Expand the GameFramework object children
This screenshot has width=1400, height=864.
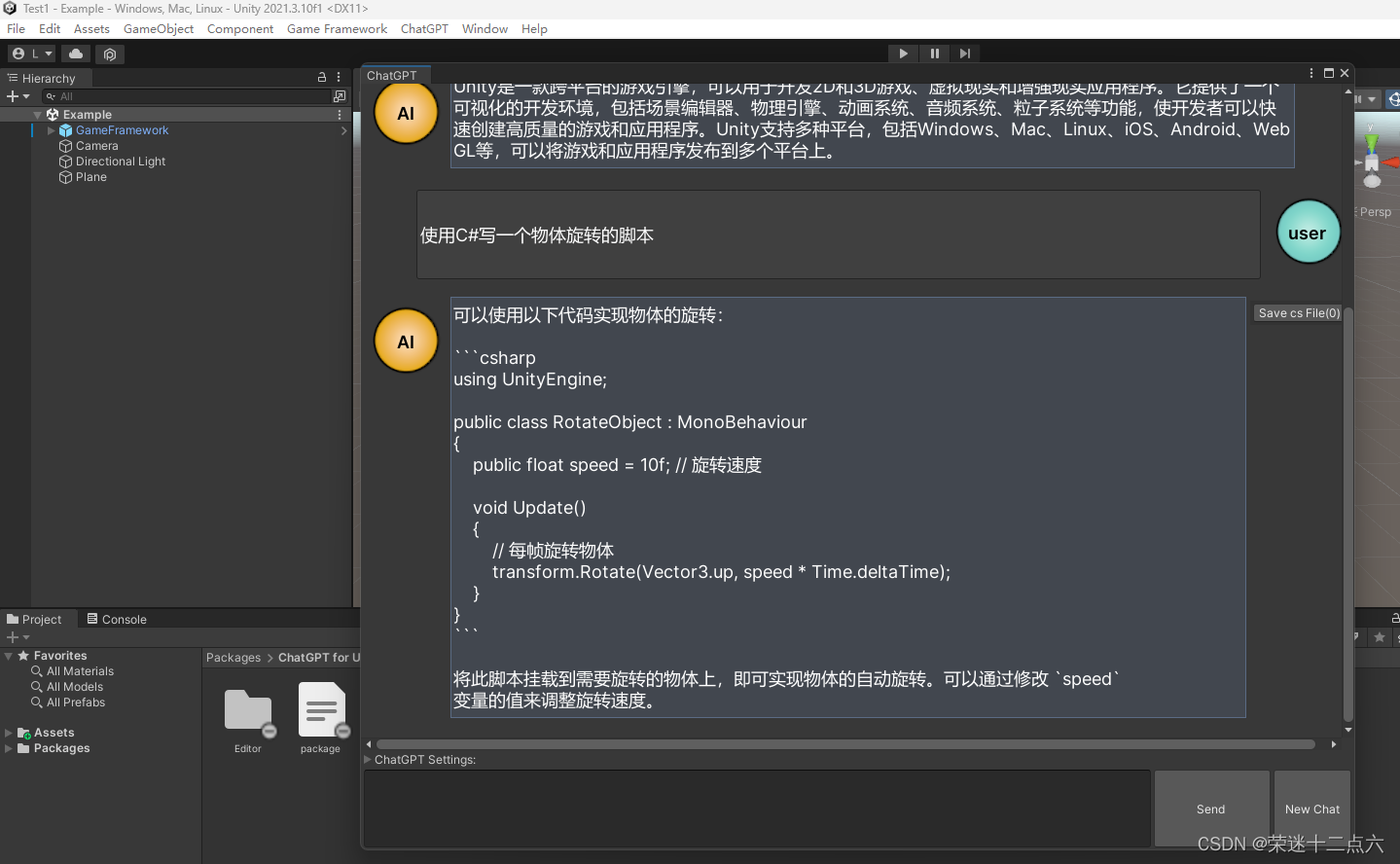[51, 130]
